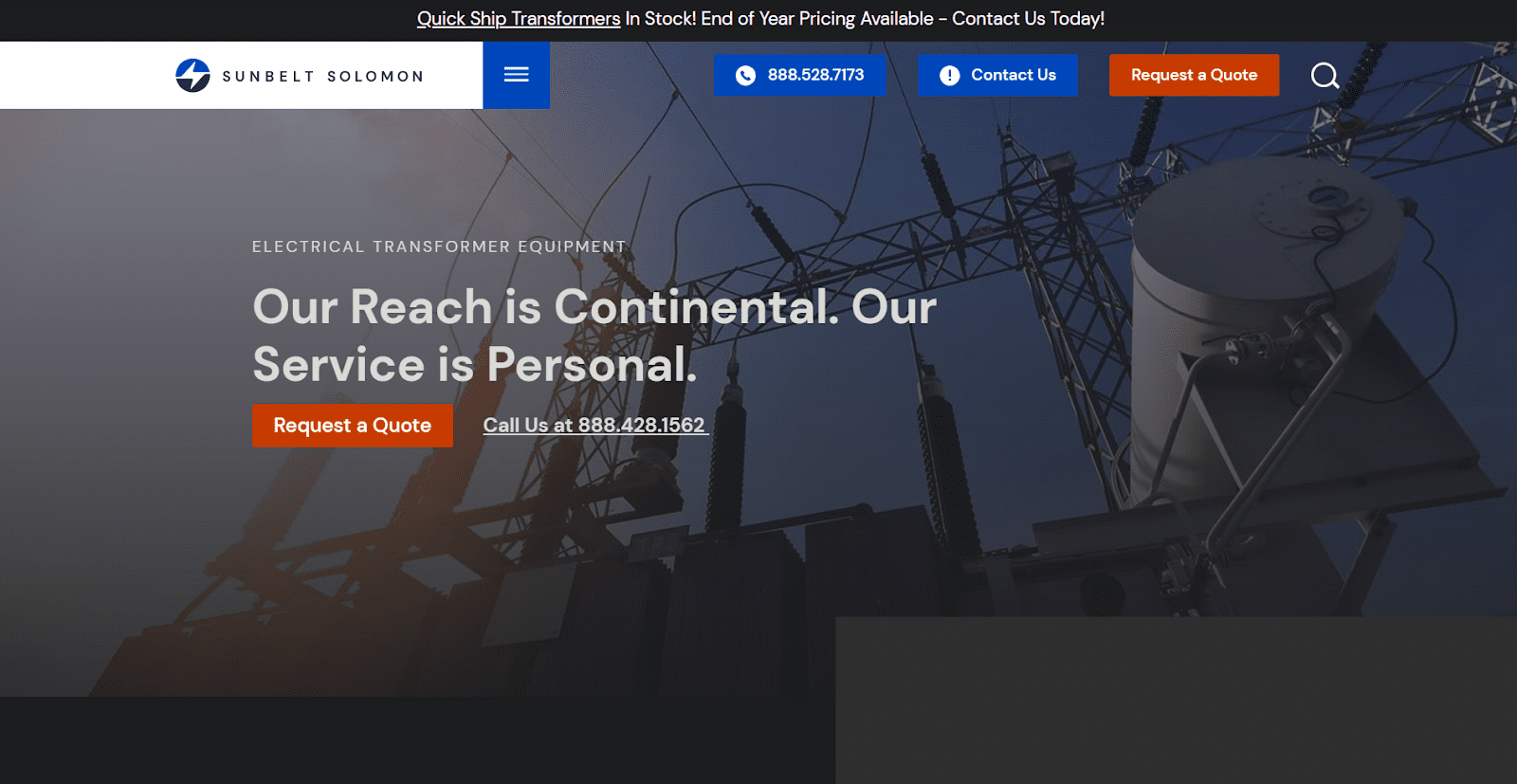This screenshot has height=784, width=1517.
Task: Follow the Call Us at 888.428.1562 link
Action: click(595, 426)
